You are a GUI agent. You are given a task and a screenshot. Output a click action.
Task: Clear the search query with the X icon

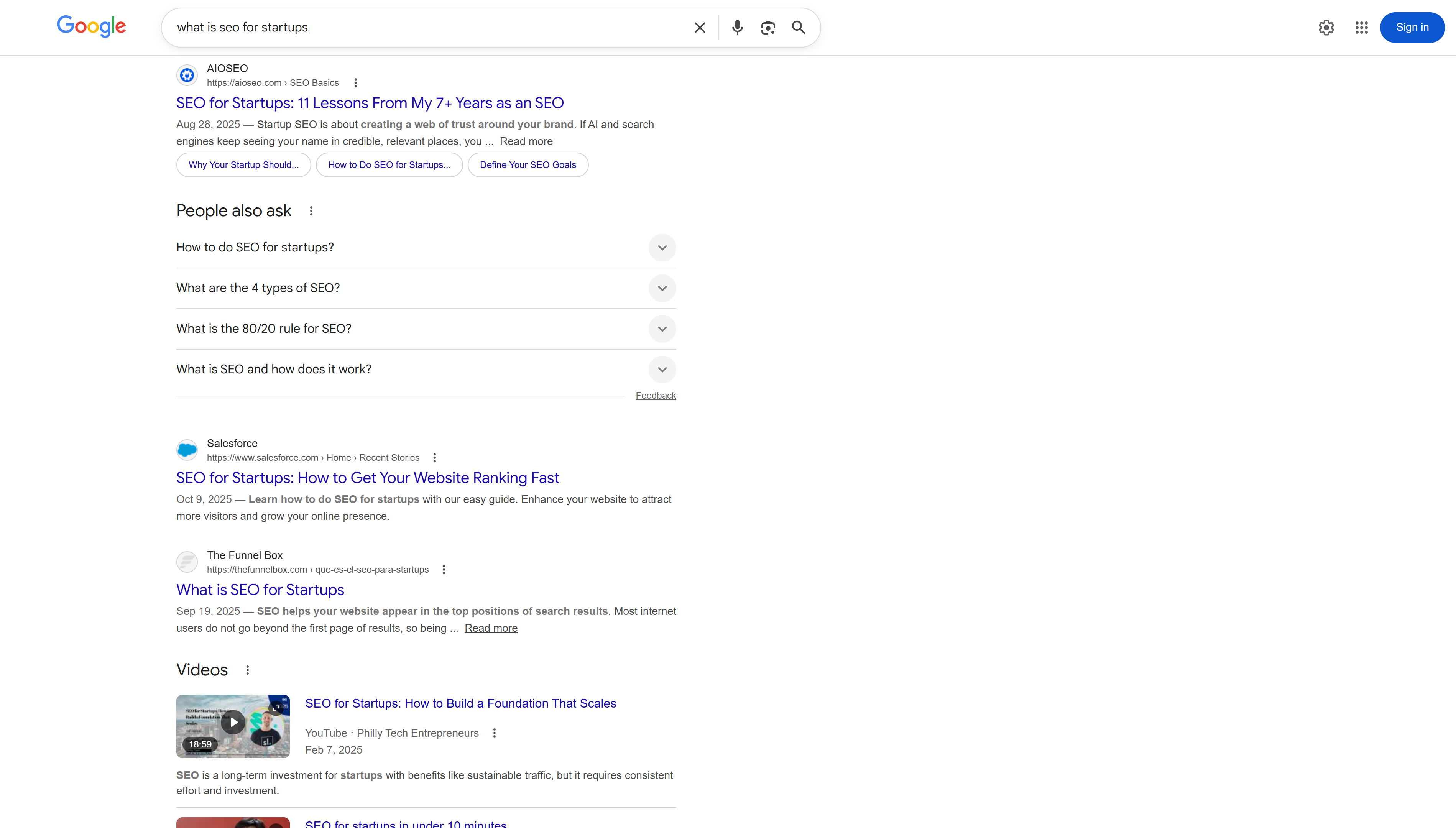699,27
